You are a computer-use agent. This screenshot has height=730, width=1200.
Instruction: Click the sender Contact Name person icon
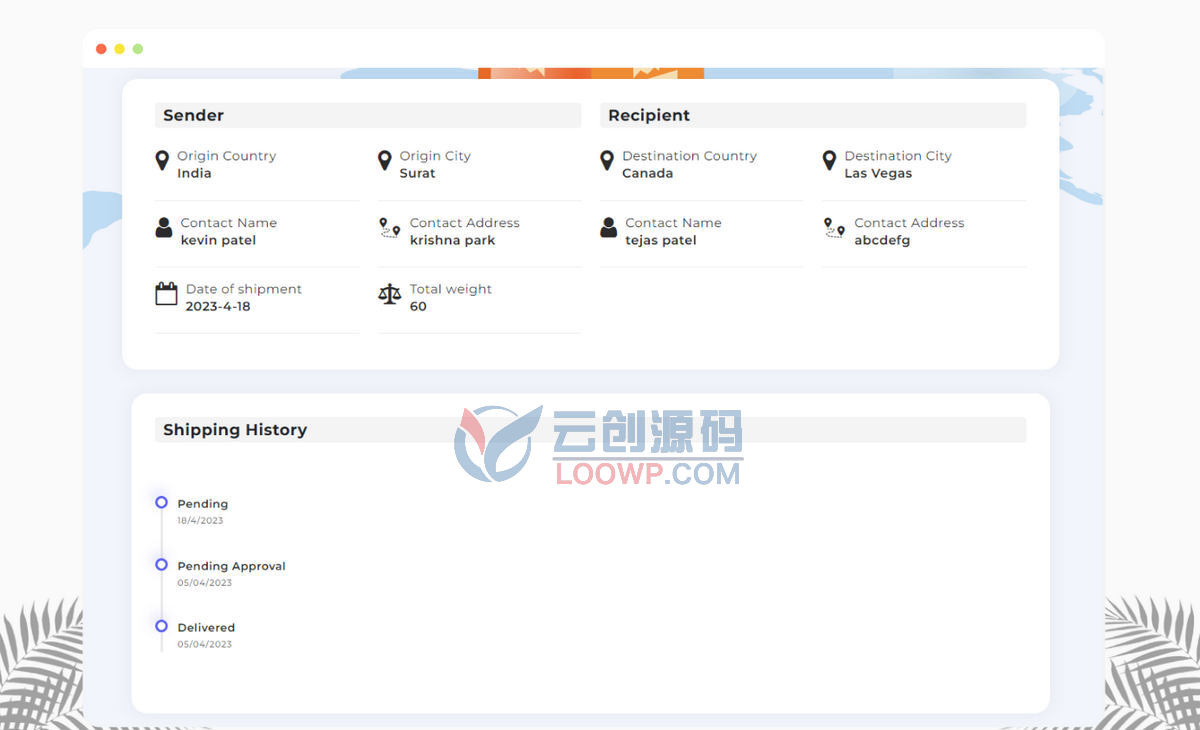point(164,228)
